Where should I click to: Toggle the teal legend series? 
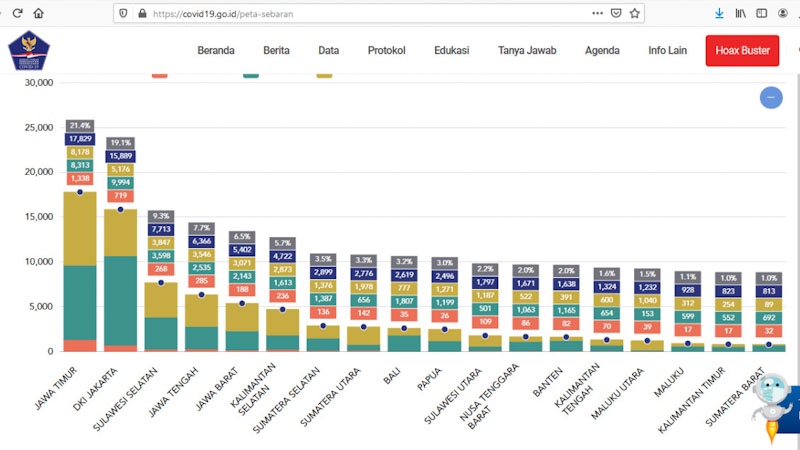click(x=252, y=74)
